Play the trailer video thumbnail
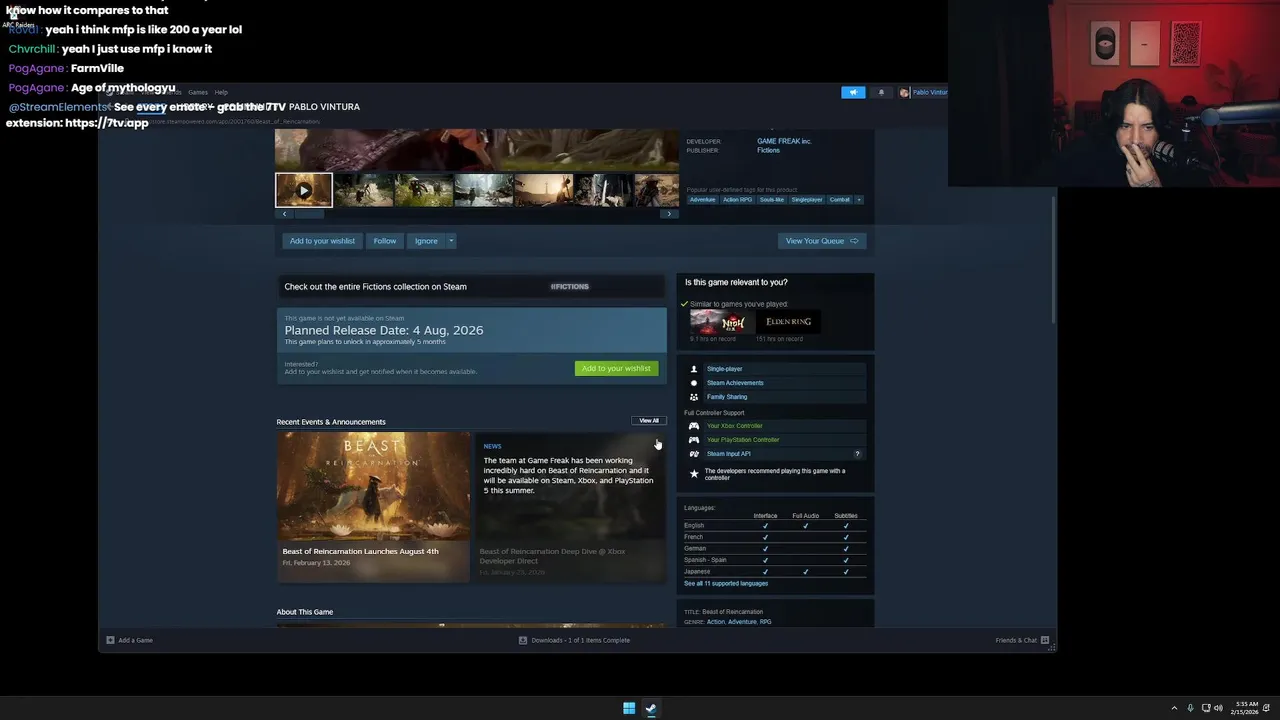This screenshot has width=1280, height=720. pos(304,190)
